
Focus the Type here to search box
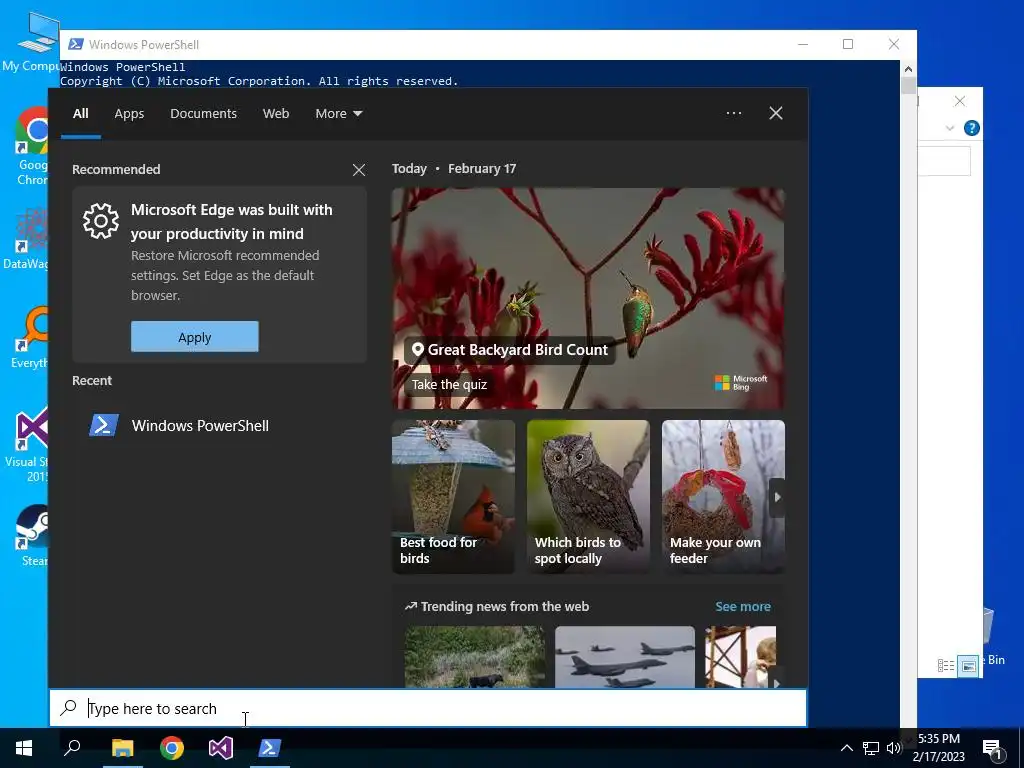click(428, 708)
